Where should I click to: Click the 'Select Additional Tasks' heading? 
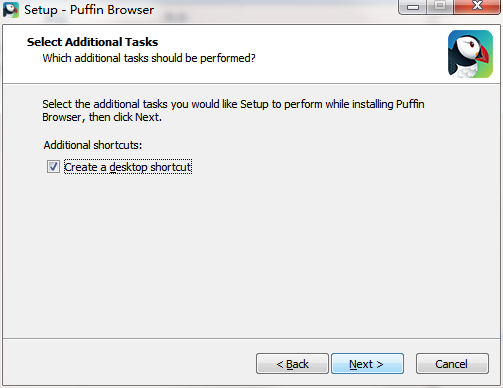coord(92,42)
